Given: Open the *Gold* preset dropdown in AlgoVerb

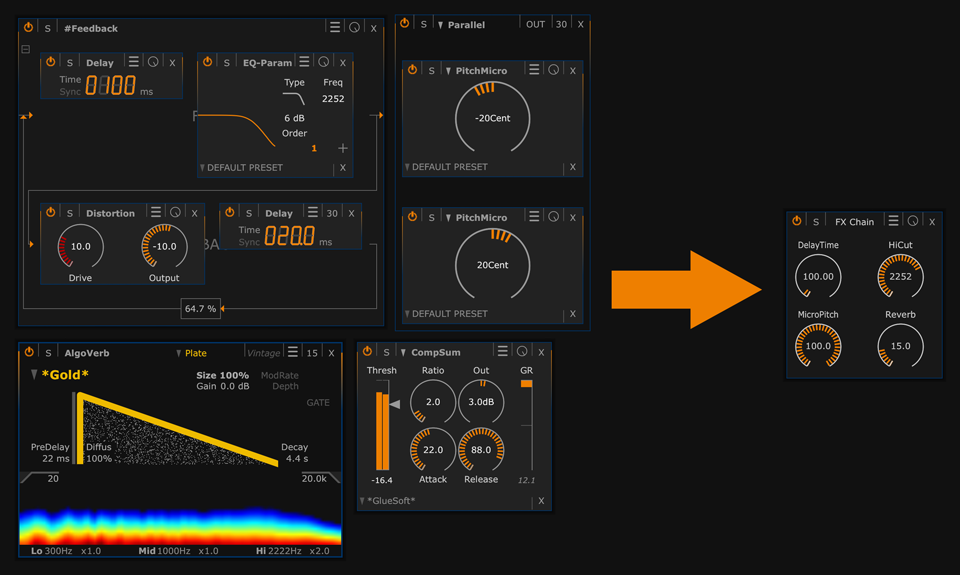Looking at the screenshot, I should 59,375.
